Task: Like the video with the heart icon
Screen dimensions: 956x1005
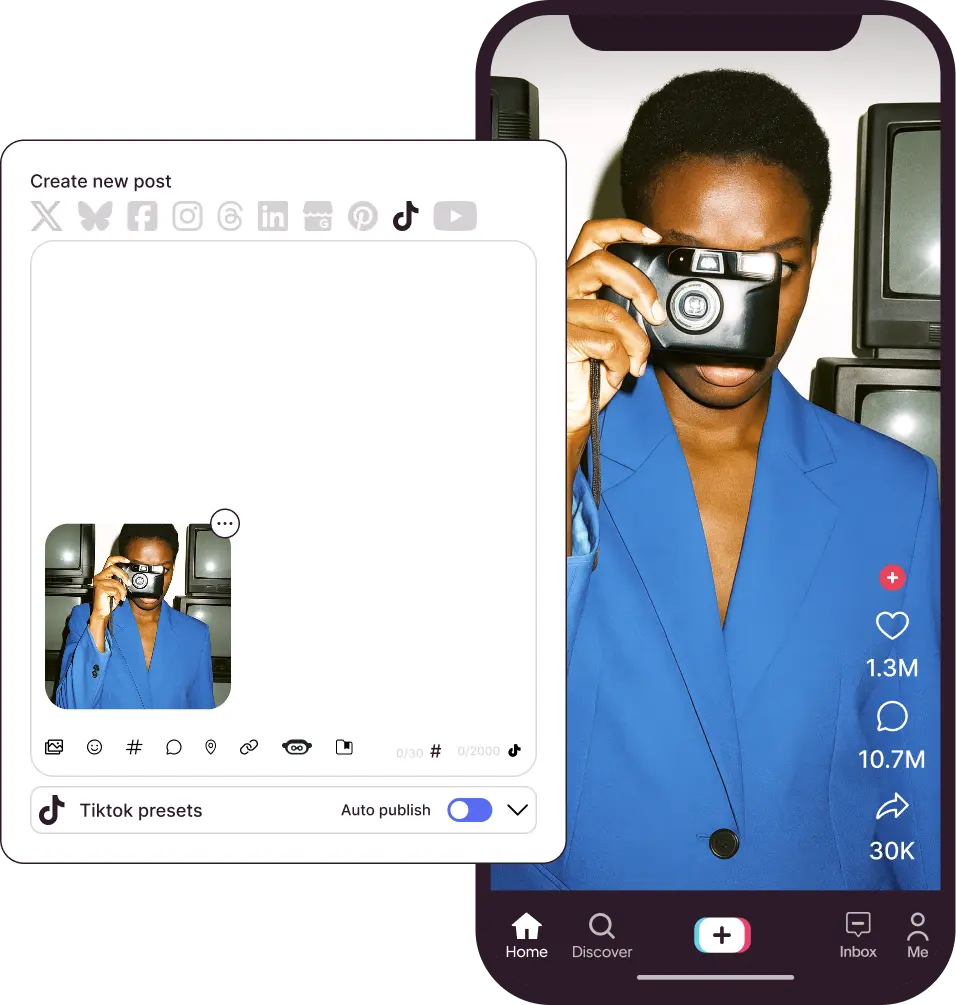Action: click(891, 627)
